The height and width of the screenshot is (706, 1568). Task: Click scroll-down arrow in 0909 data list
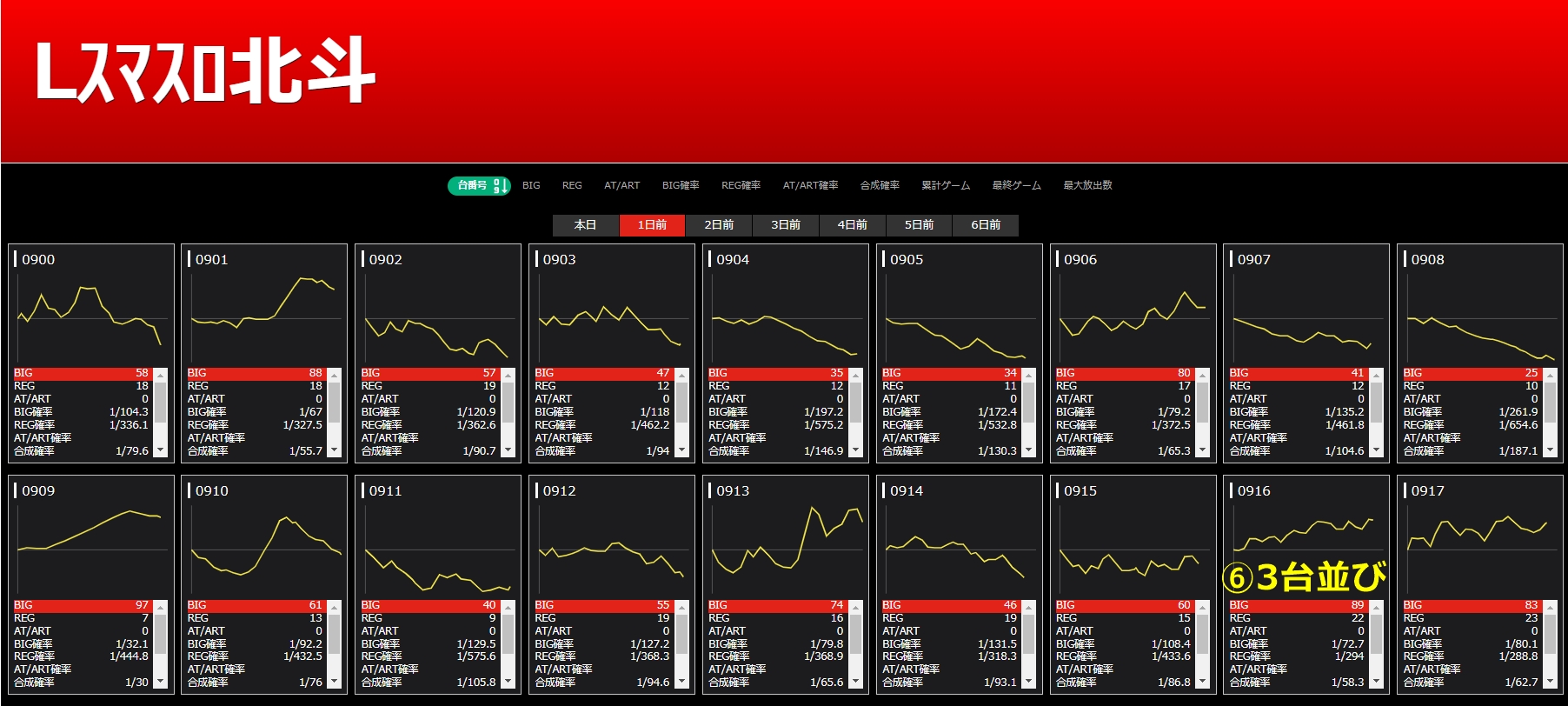161,682
